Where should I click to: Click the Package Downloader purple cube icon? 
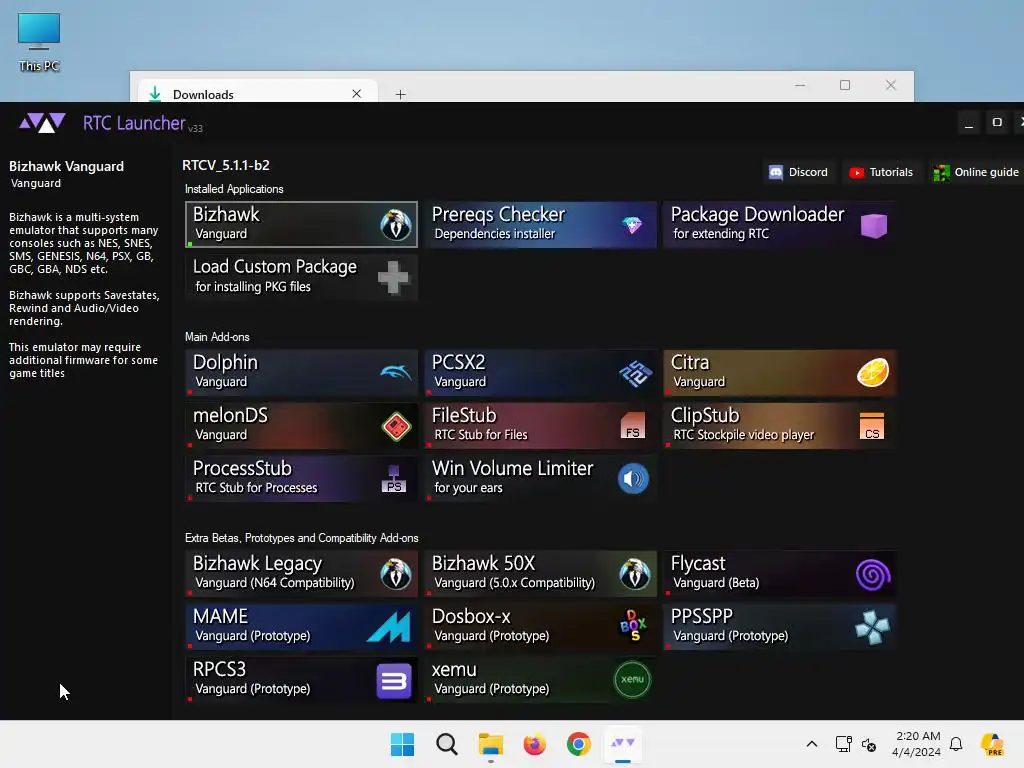pos(874,225)
